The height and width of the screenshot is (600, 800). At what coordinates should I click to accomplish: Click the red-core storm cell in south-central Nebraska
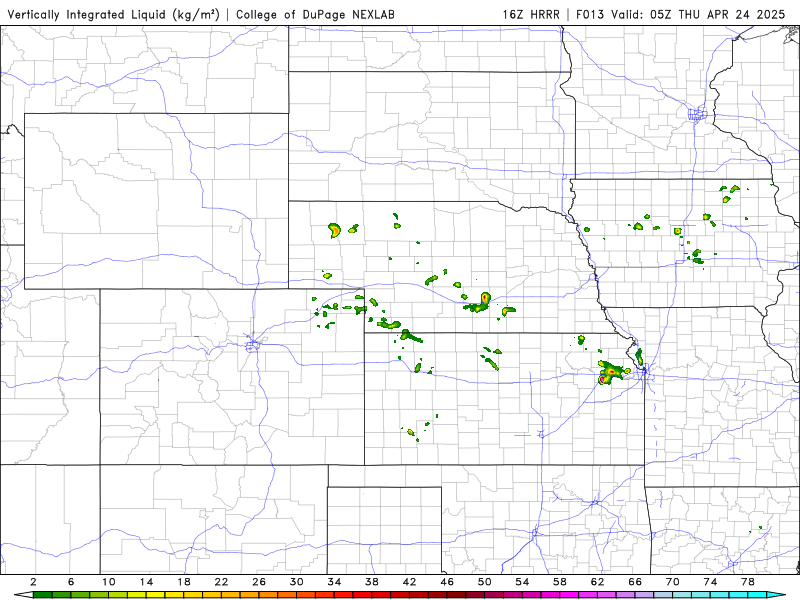484,297
